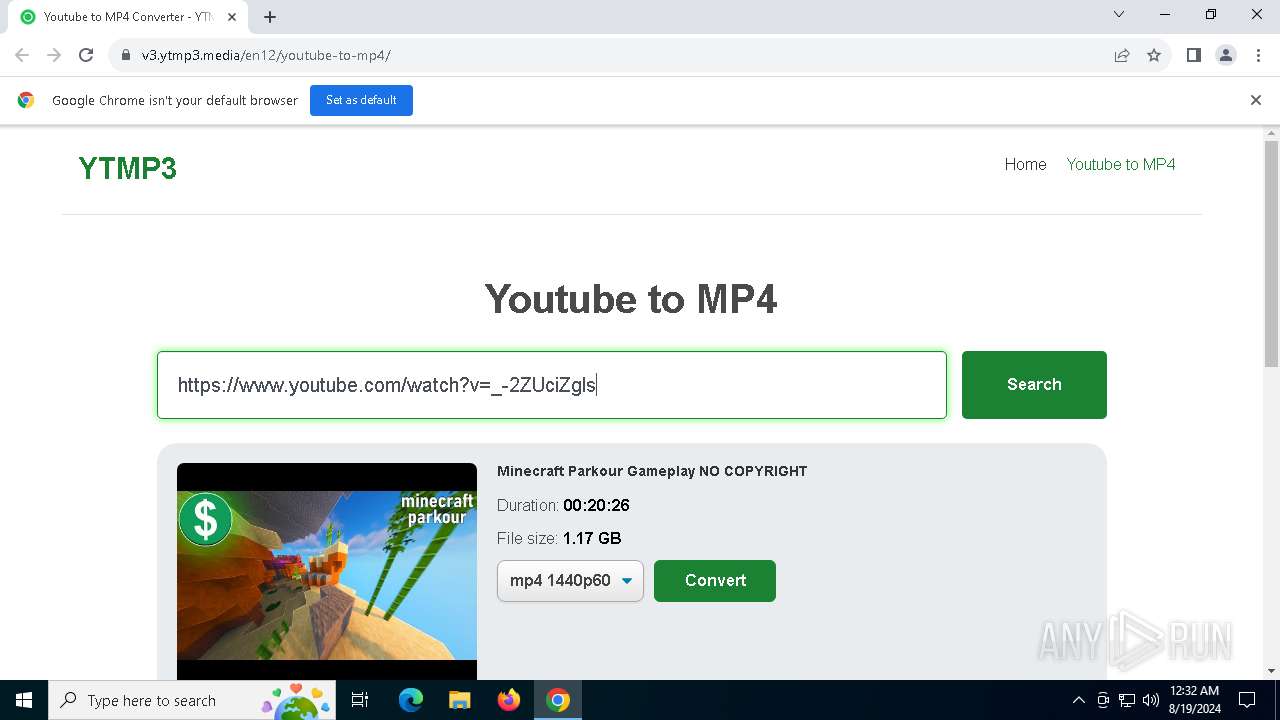
Task: Open Task View from taskbar
Action: tap(360, 700)
